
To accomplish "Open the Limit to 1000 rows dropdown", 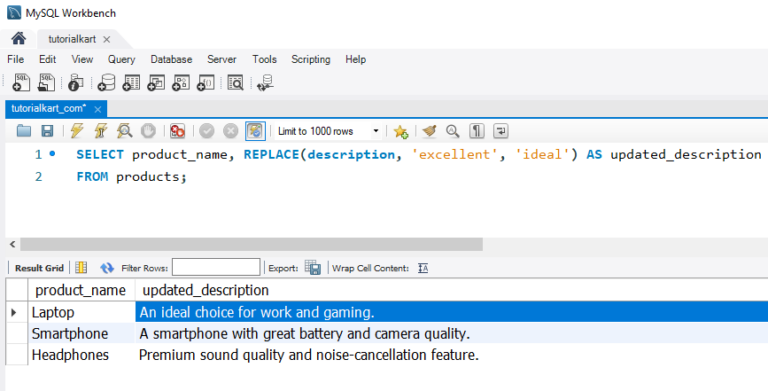I will click(327, 131).
